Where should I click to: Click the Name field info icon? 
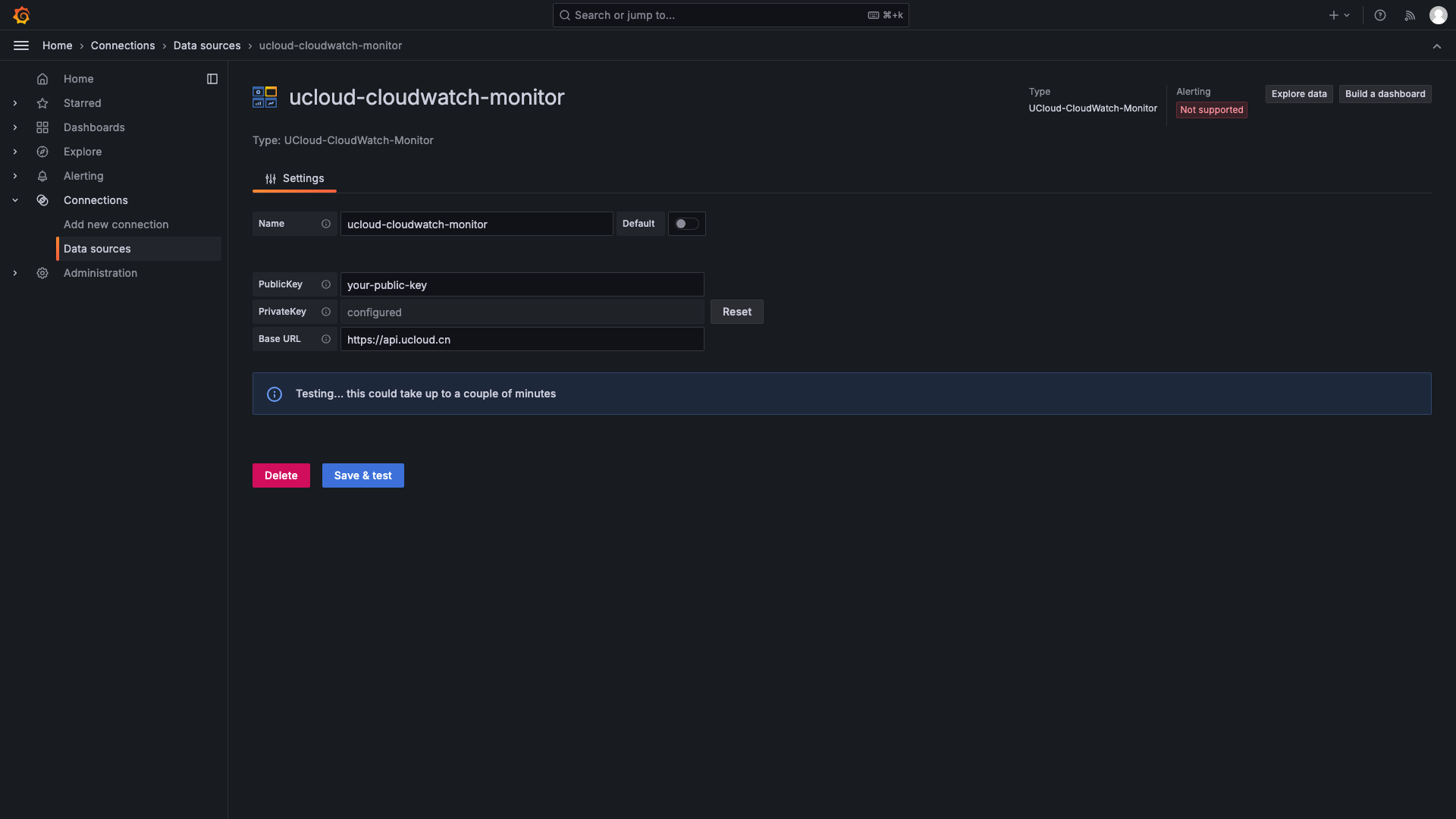(326, 224)
